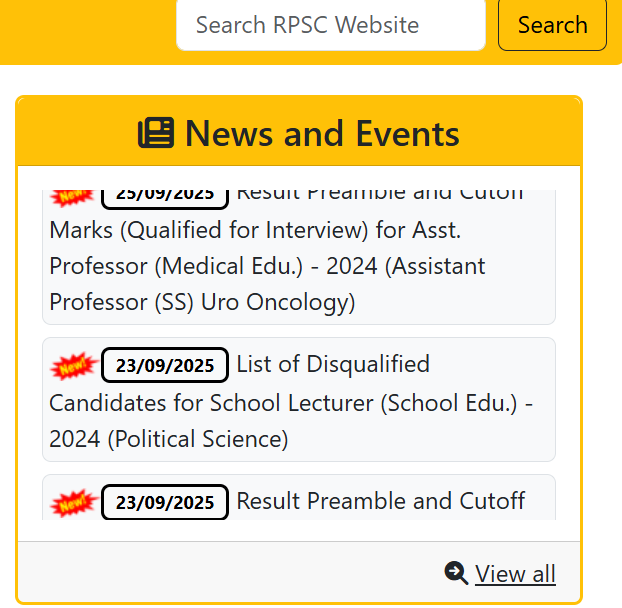Viewport: 622px width, 608px height.
Task: Click the "2024 (Political Science)" text line
Action: [168, 439]
